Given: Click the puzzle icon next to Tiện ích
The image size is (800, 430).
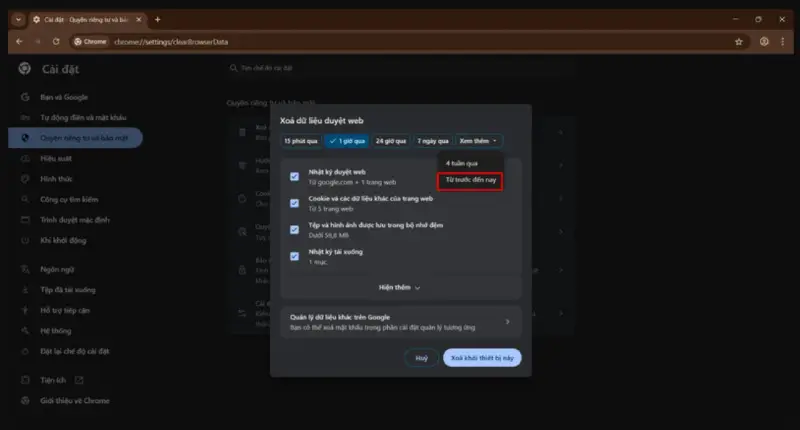Looking at the screenshot, I should (24, 380).
